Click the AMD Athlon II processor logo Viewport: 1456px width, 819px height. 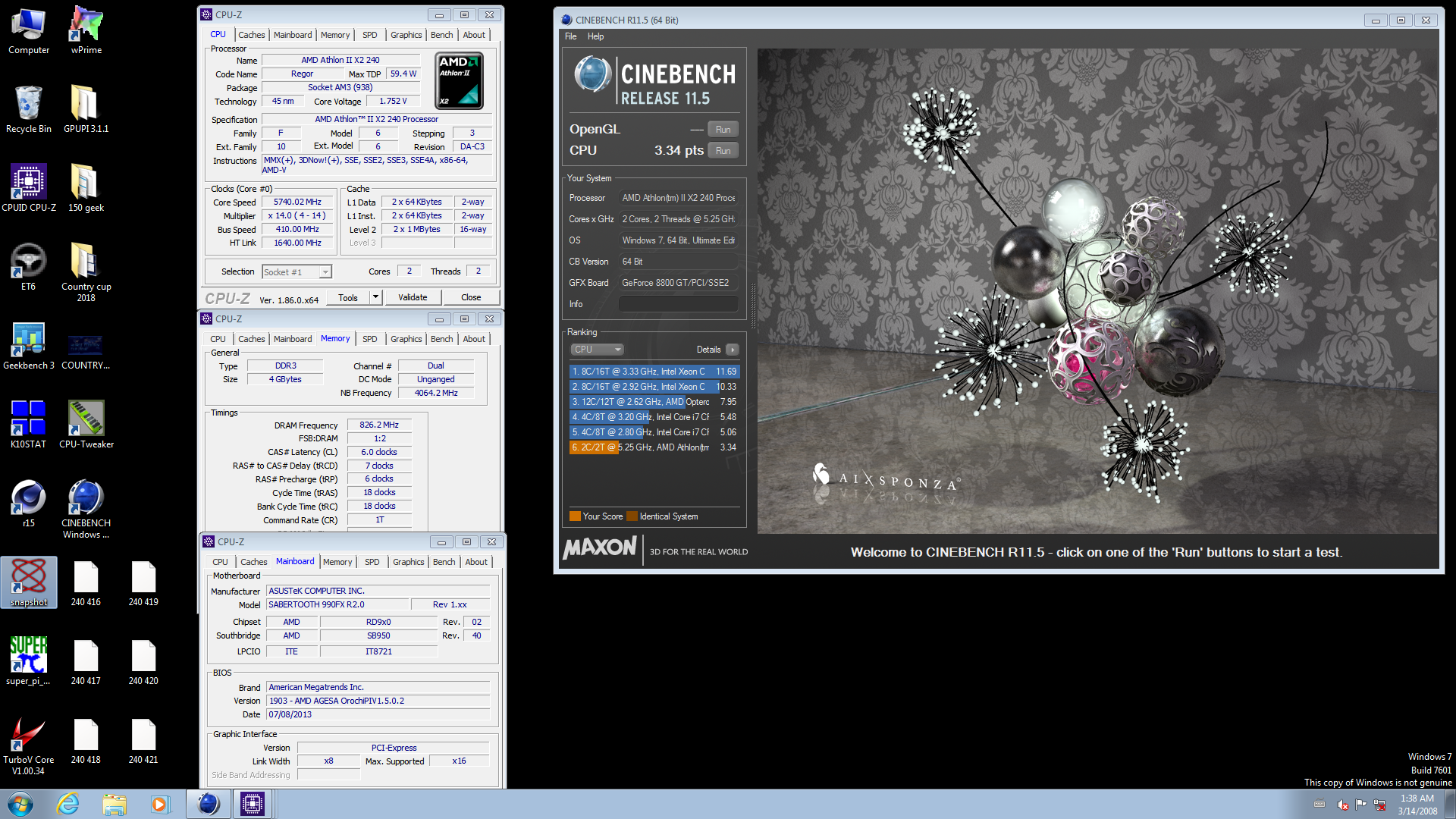click(x=459, y=80)
